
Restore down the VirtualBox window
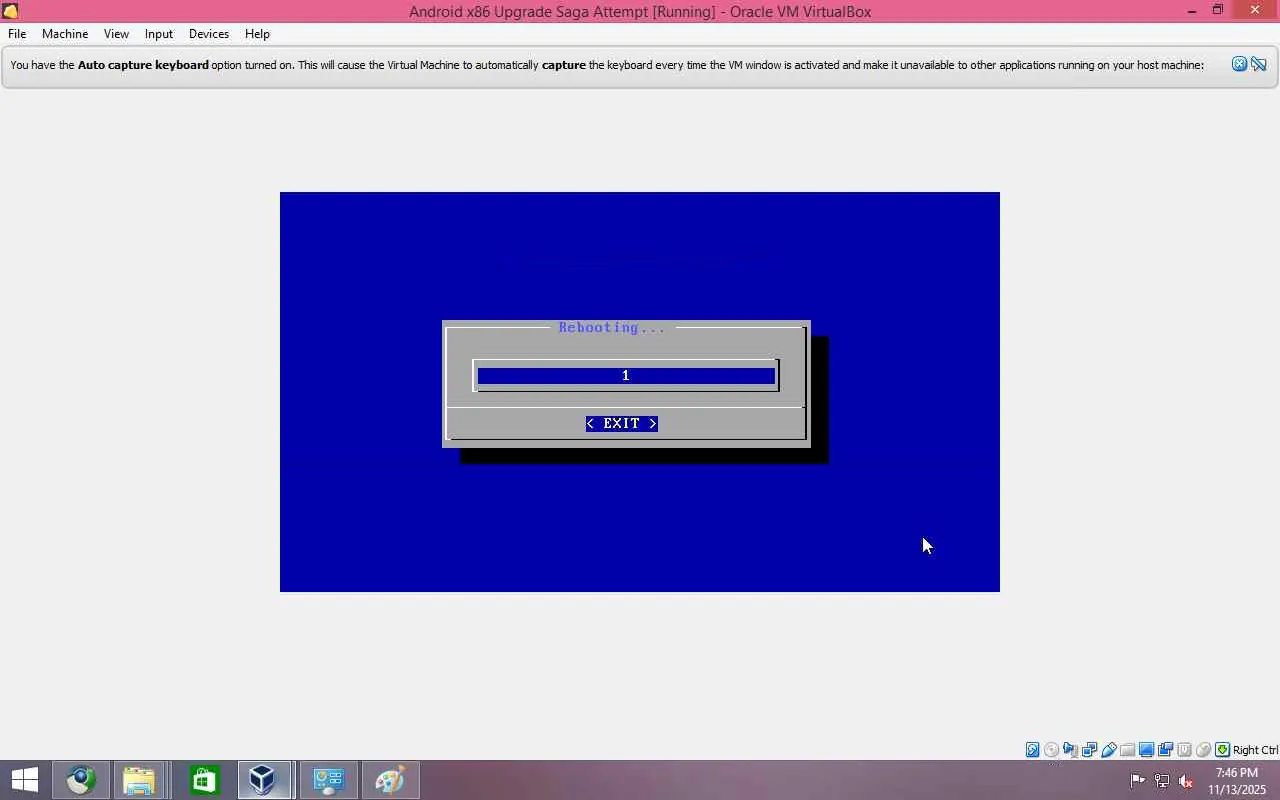[x=1218, y=11]
